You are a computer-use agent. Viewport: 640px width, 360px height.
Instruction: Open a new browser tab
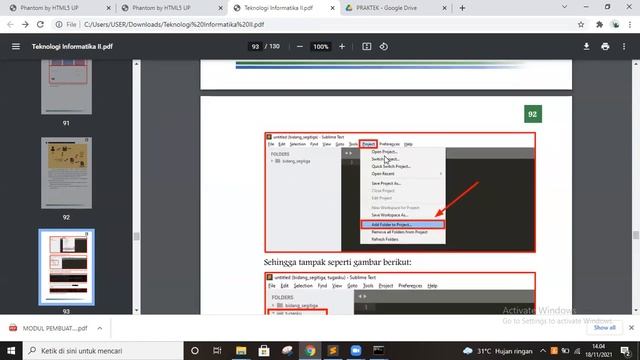(x=462, y=8)
